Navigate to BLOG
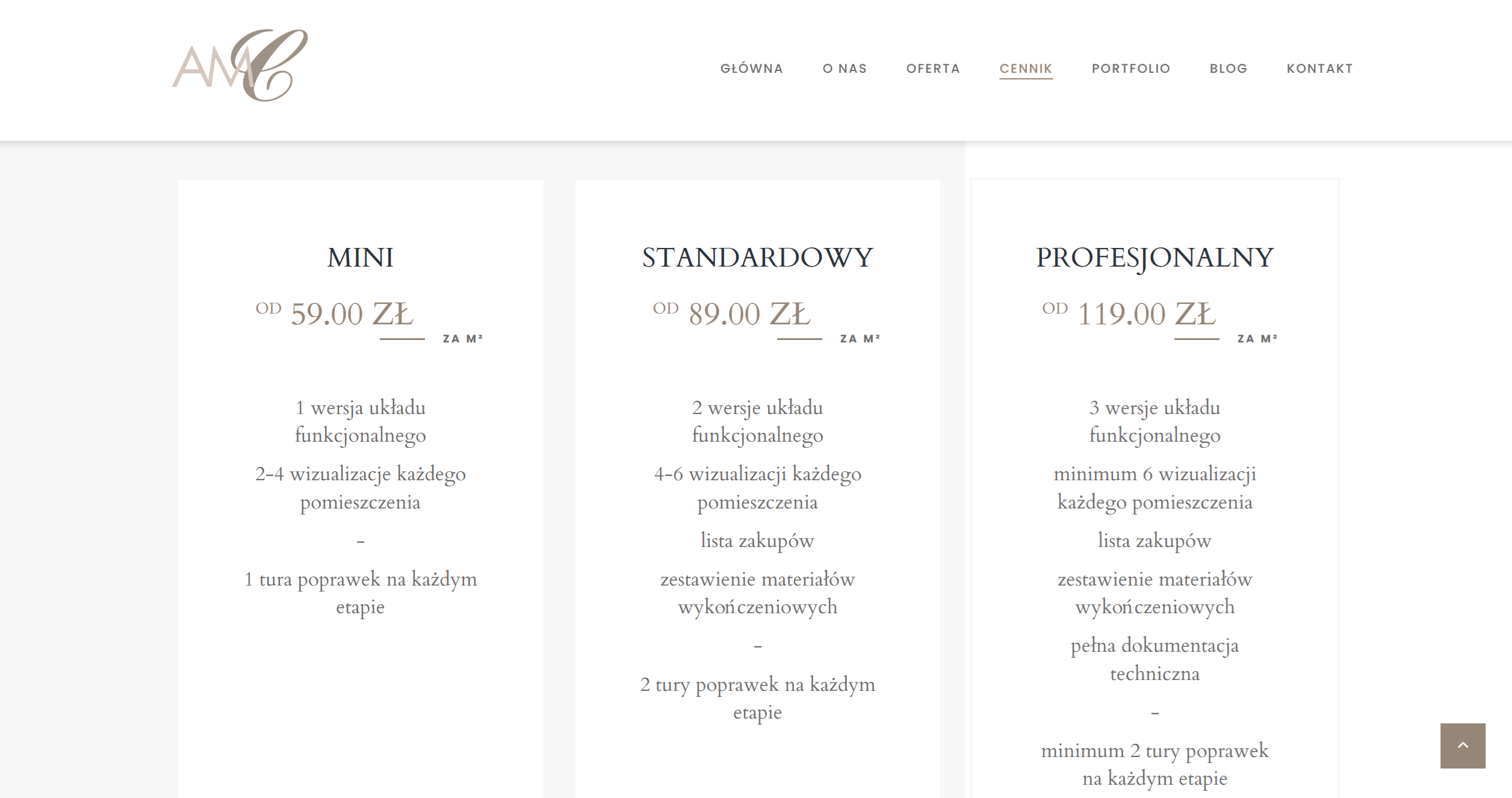The width and height of the screenshot is (1512, 798). pyautogui.click(x=1228, y=69)
